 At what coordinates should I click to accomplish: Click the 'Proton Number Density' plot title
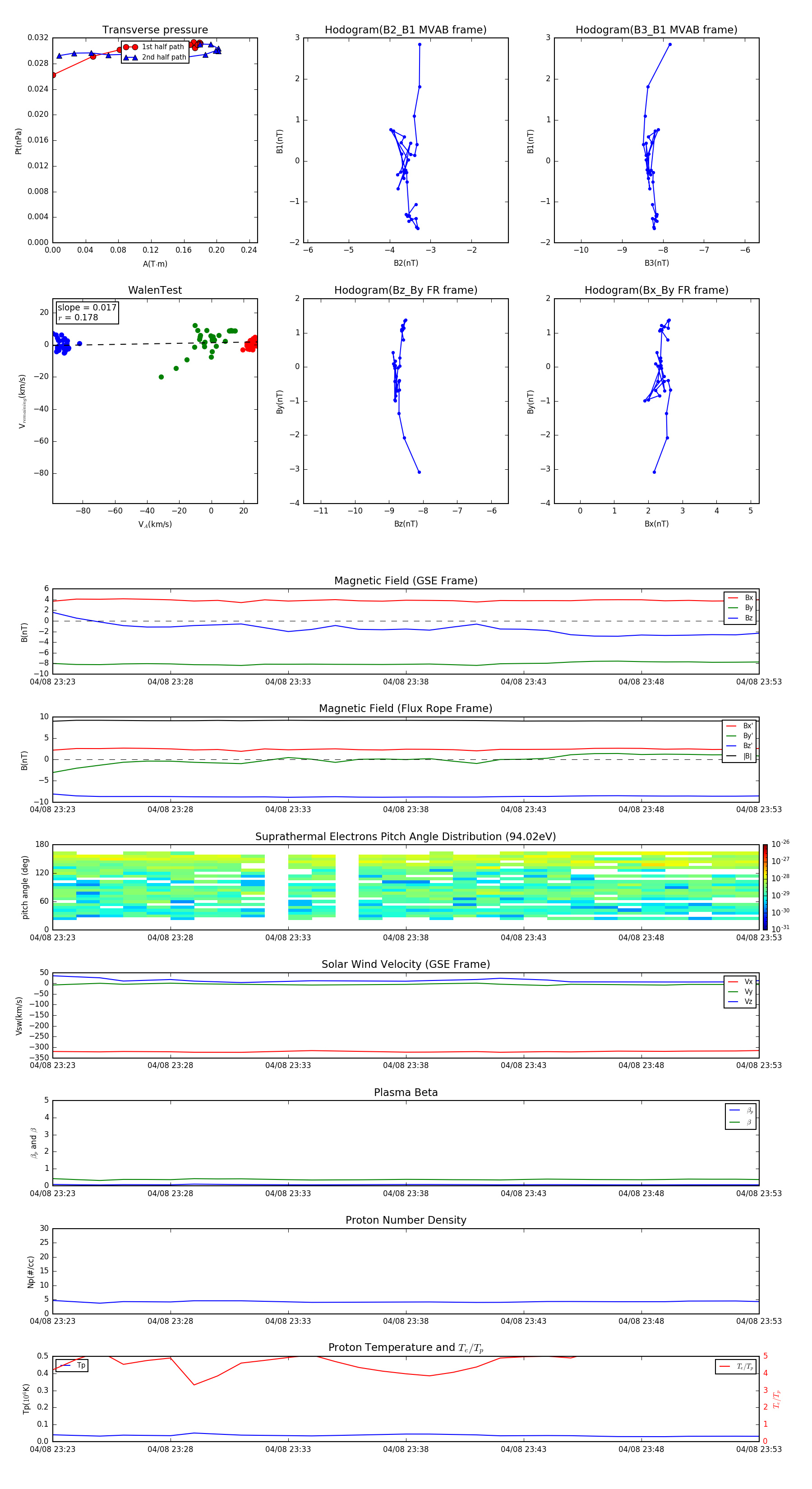[406, 1220]
